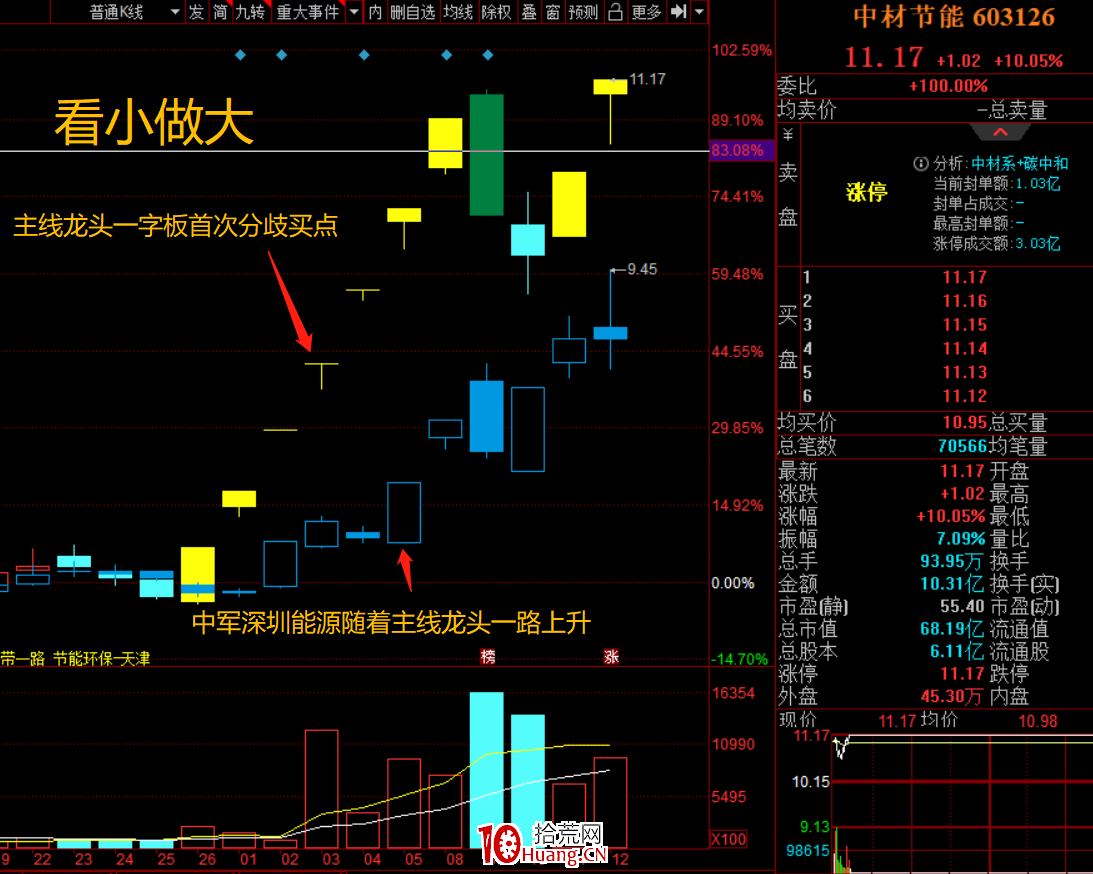The width and height of the screenshot is (1093, 874).
Task: Click bid level 3 price 11.15
Action: 965,325
